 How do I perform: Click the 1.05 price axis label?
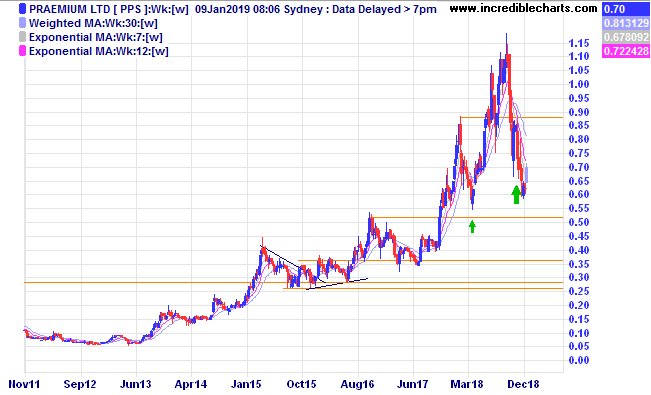point(579,70)
